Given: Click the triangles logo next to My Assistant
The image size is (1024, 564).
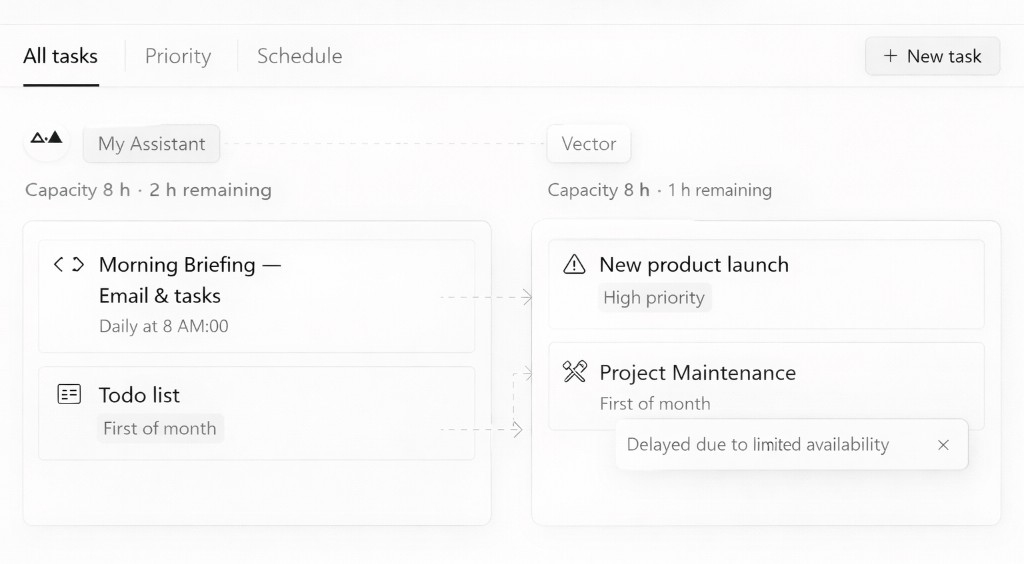Looking at the screenshot, I should (x=46, y=138).
